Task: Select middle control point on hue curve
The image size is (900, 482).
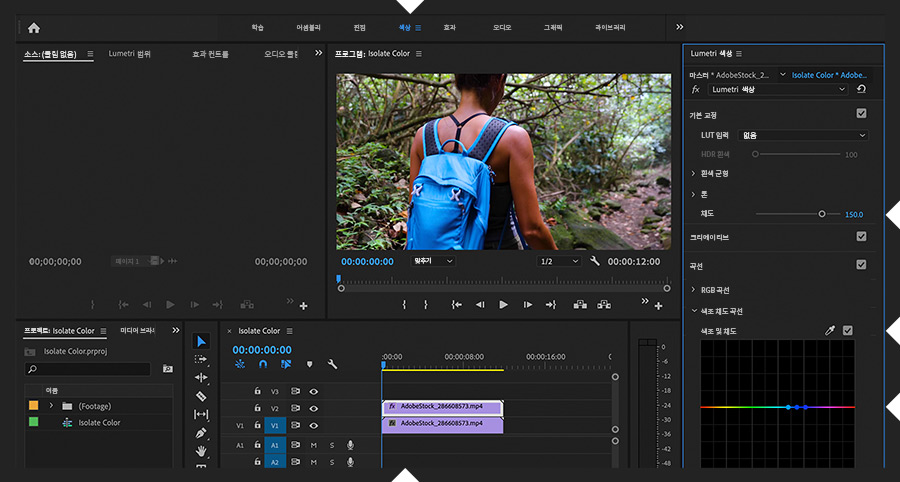Action: point(797,407)
